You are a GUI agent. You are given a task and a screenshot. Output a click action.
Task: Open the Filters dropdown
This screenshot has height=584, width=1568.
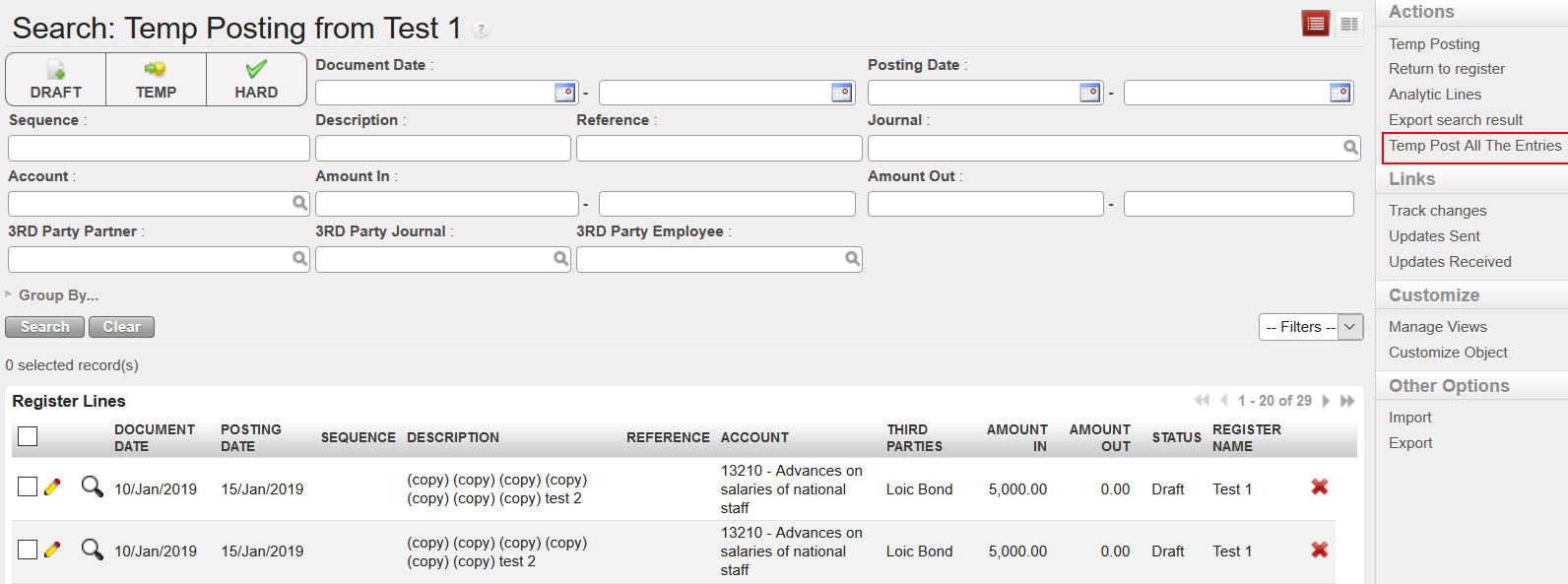coord(1311,327)
